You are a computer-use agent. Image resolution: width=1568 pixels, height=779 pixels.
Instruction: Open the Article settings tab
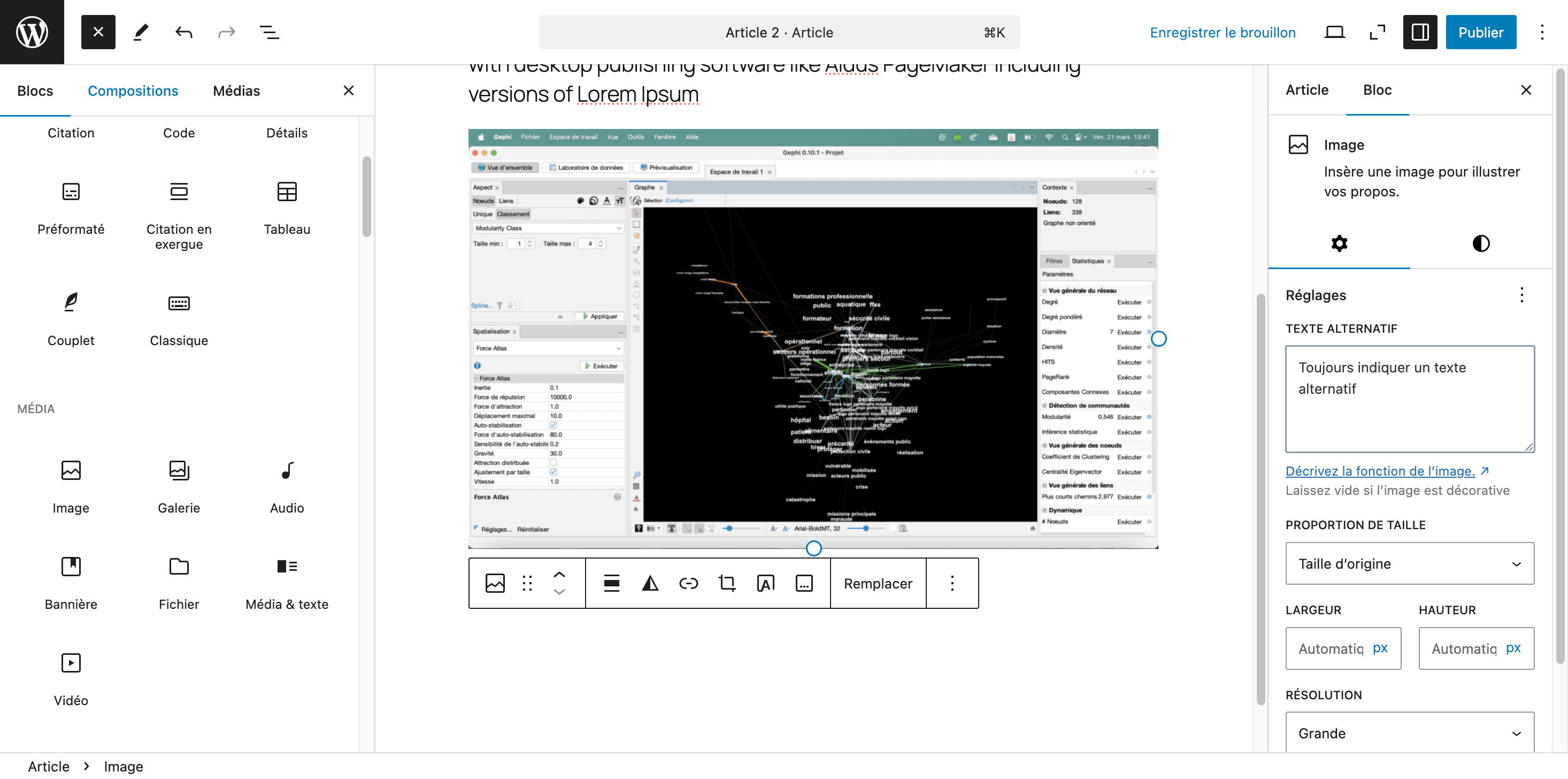(x=1306, y=90)
